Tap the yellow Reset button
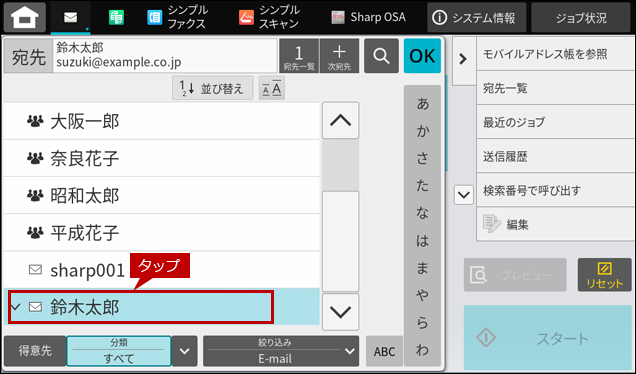636x374 pixels. pyautogui.click(x=604, y=275)
